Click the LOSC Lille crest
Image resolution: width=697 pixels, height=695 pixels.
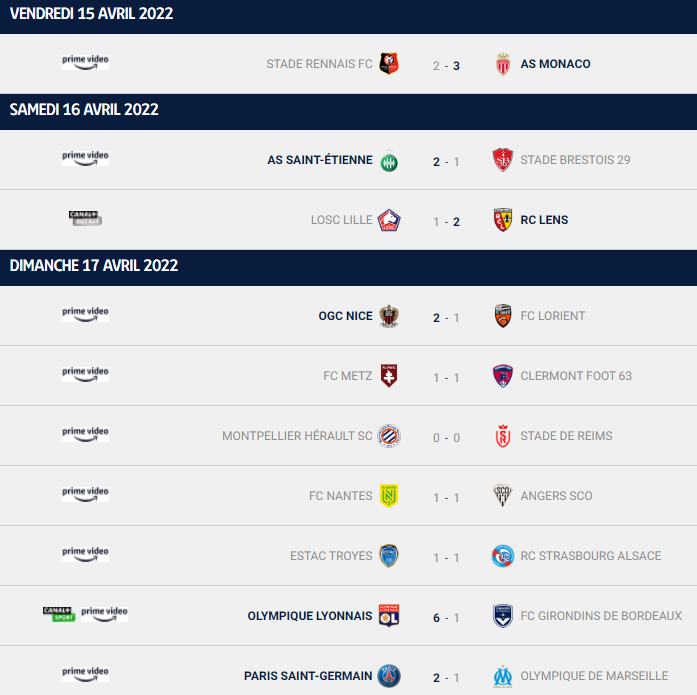pyautogui.click(x=389, y=220)
